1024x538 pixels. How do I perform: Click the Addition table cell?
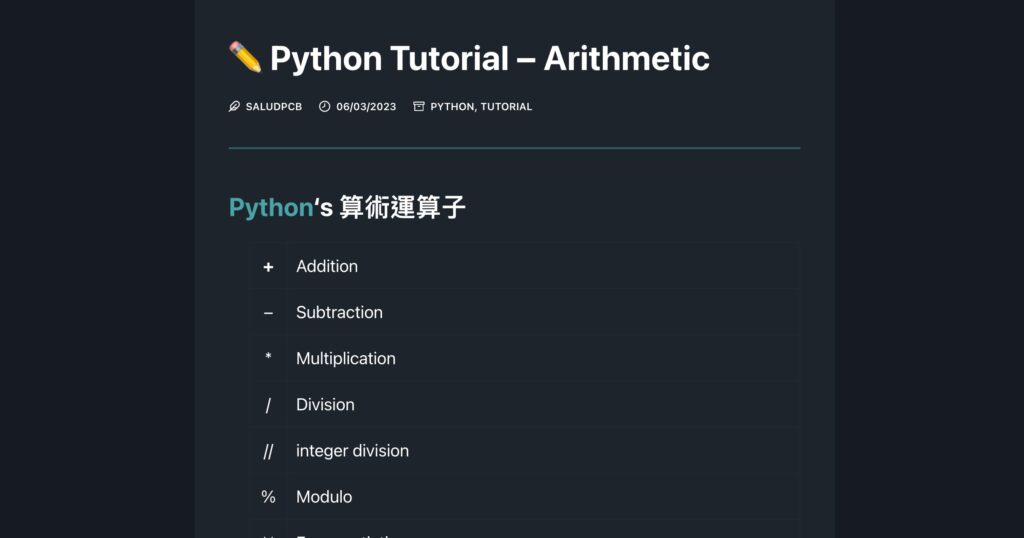point(327,266)
